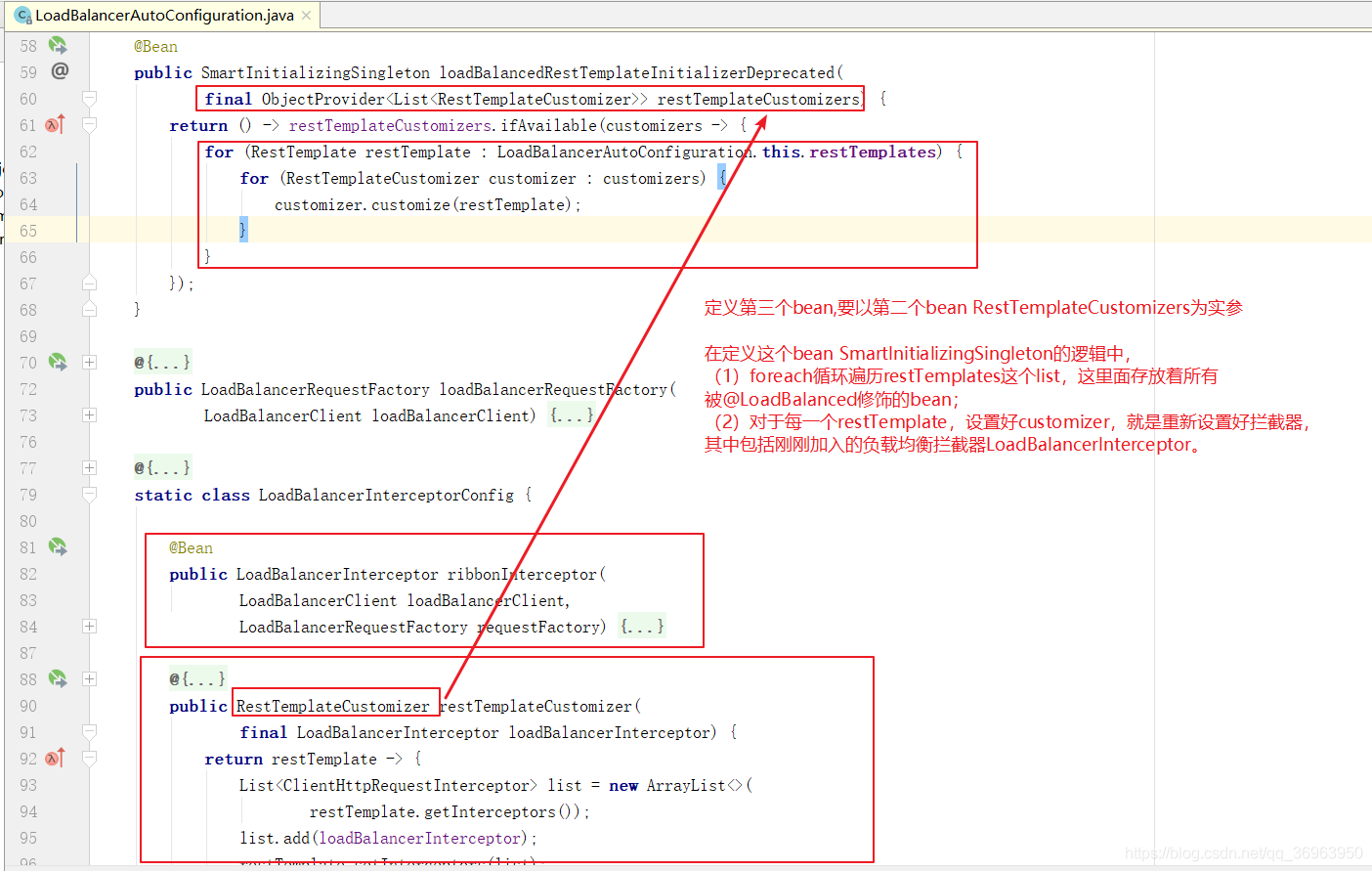
Task: Click the loadBalancerRequestFactory method name on line 72
Action: (553, 389)
